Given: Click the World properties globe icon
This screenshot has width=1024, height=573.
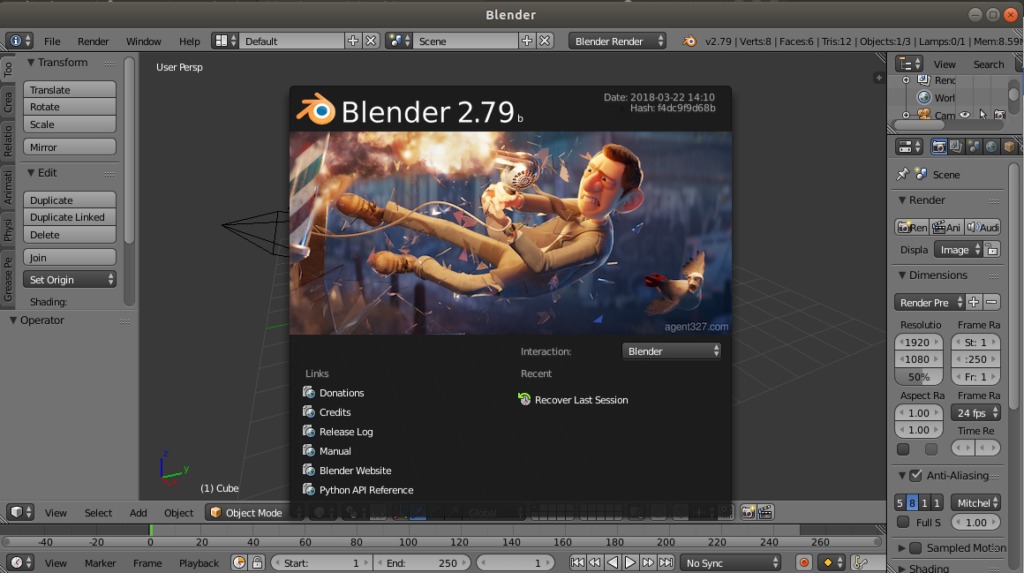Looking at the screenshot, I should pyautogui.click(x=991, y=146).
